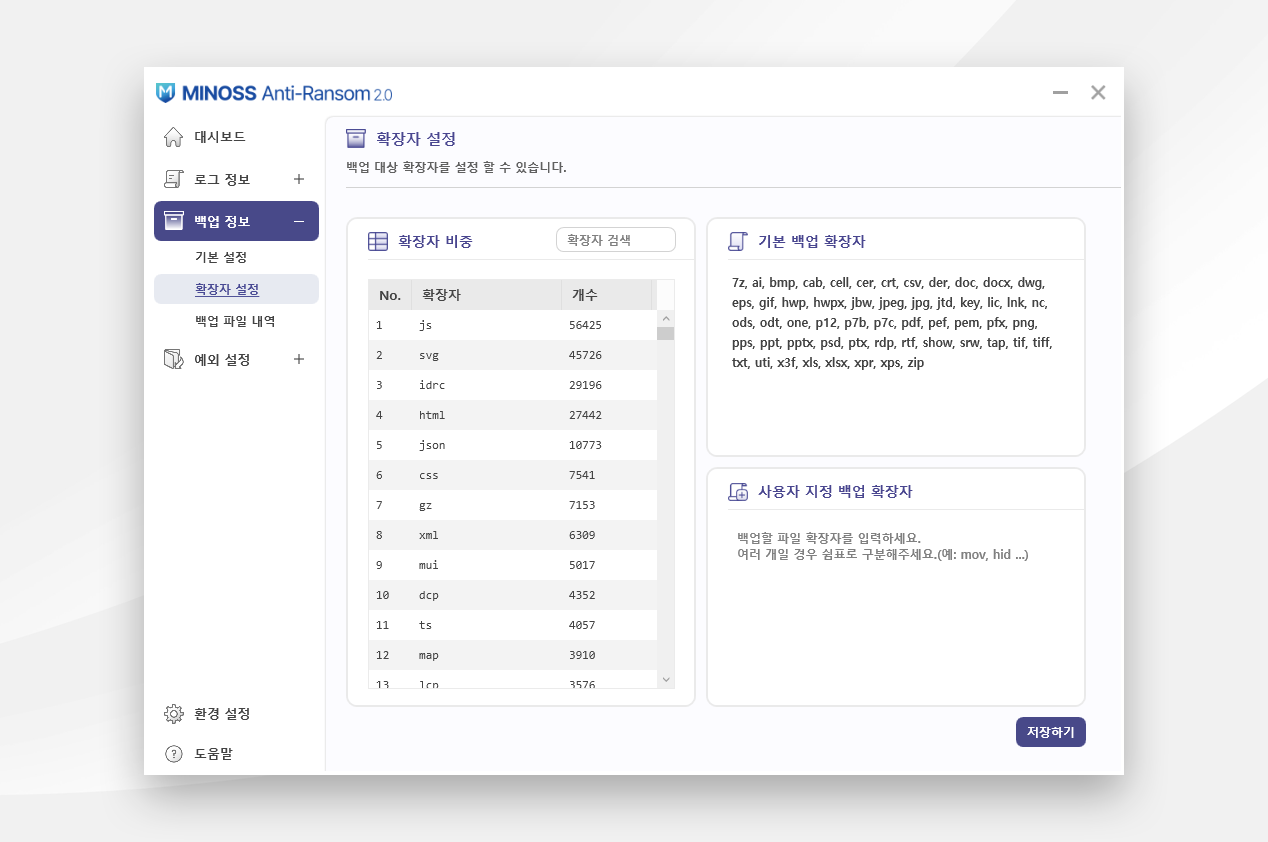Image resolution: width=1268 pixels, height=842 pixels.
Task: Click the 확장자 설정 header archive icon
Action: (356, 138)
